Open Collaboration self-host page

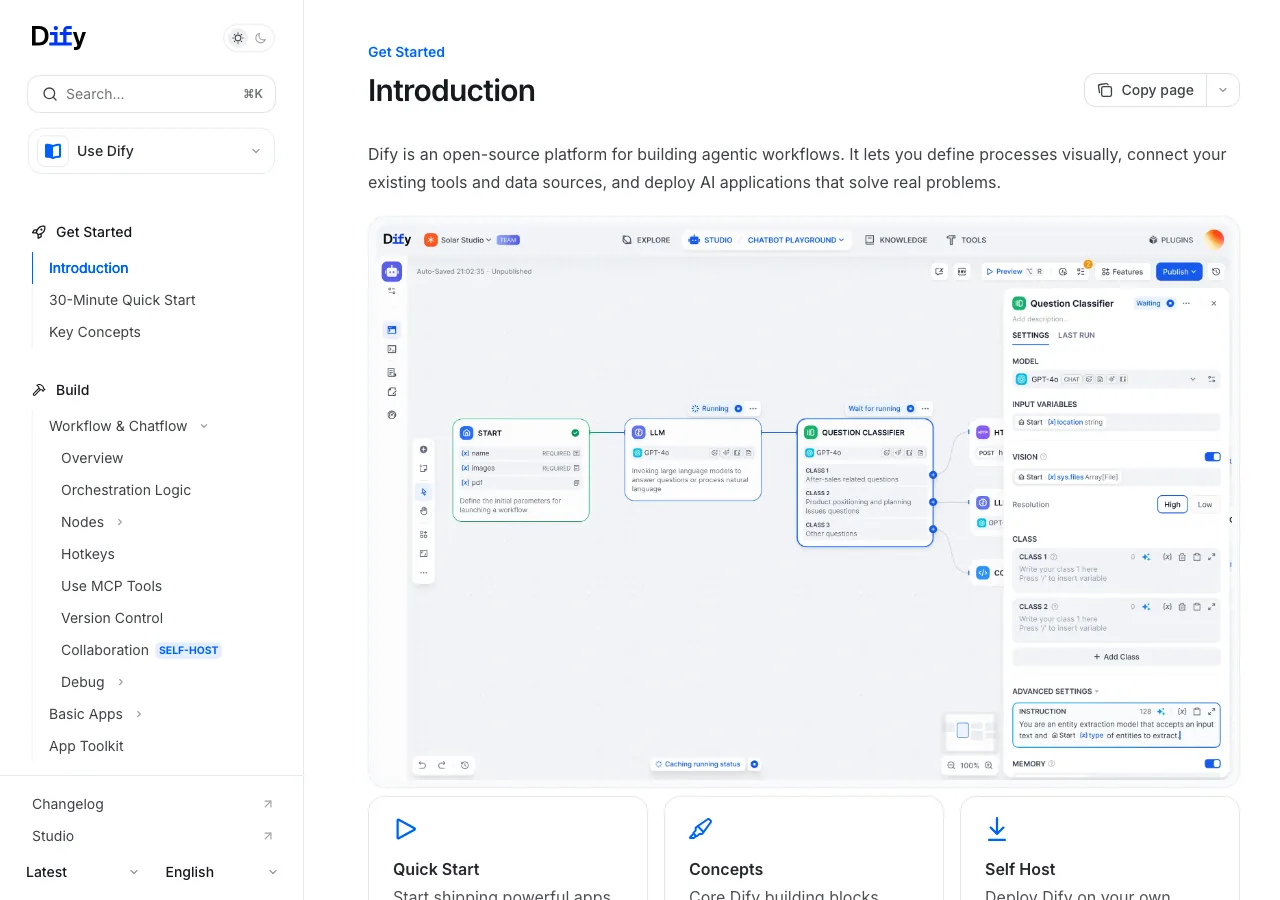pyautogui.click(x=140, y=650)
